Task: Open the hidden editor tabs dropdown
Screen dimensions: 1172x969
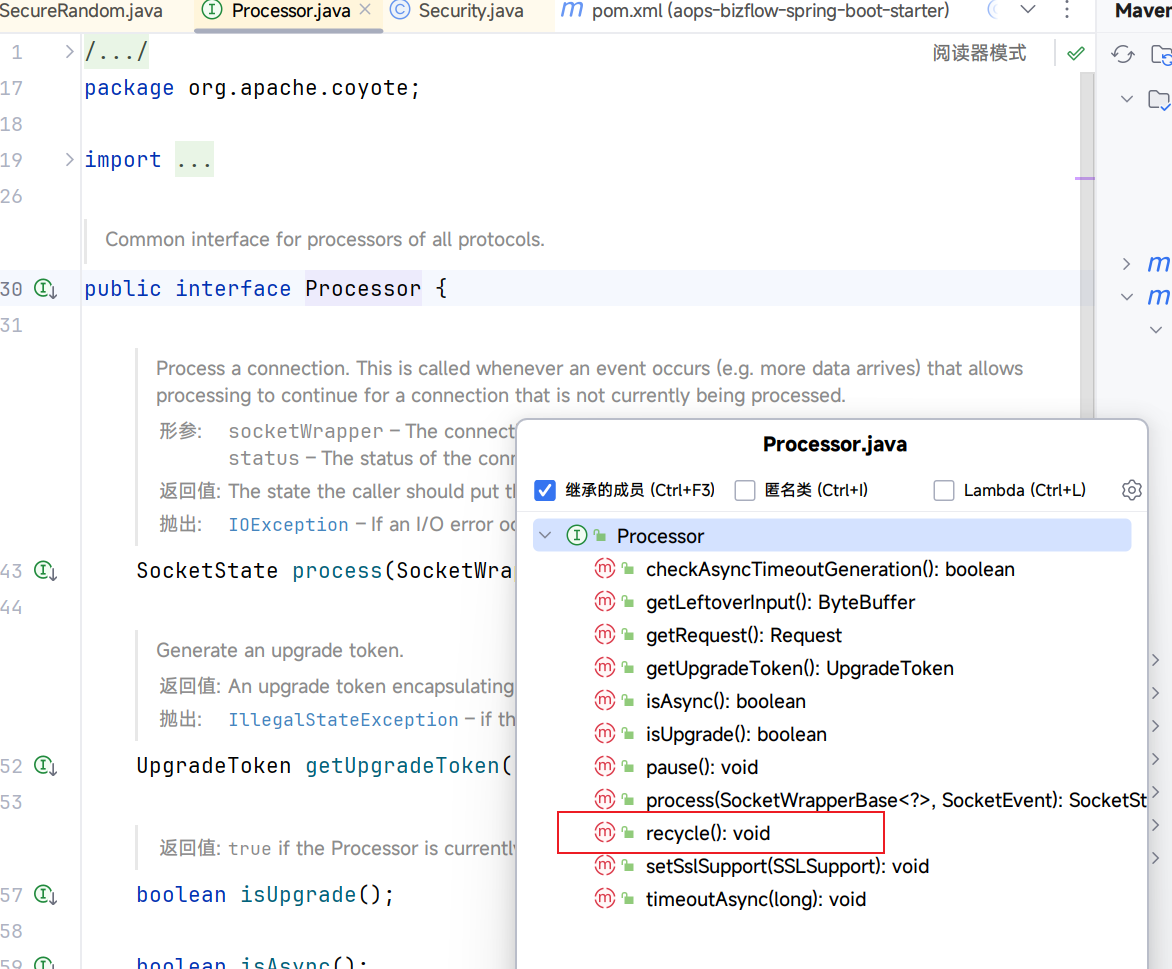Action: point(1028,10)
